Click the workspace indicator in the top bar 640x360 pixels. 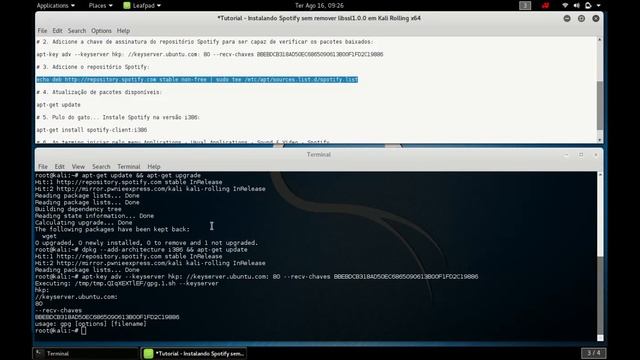coord(525,5)
